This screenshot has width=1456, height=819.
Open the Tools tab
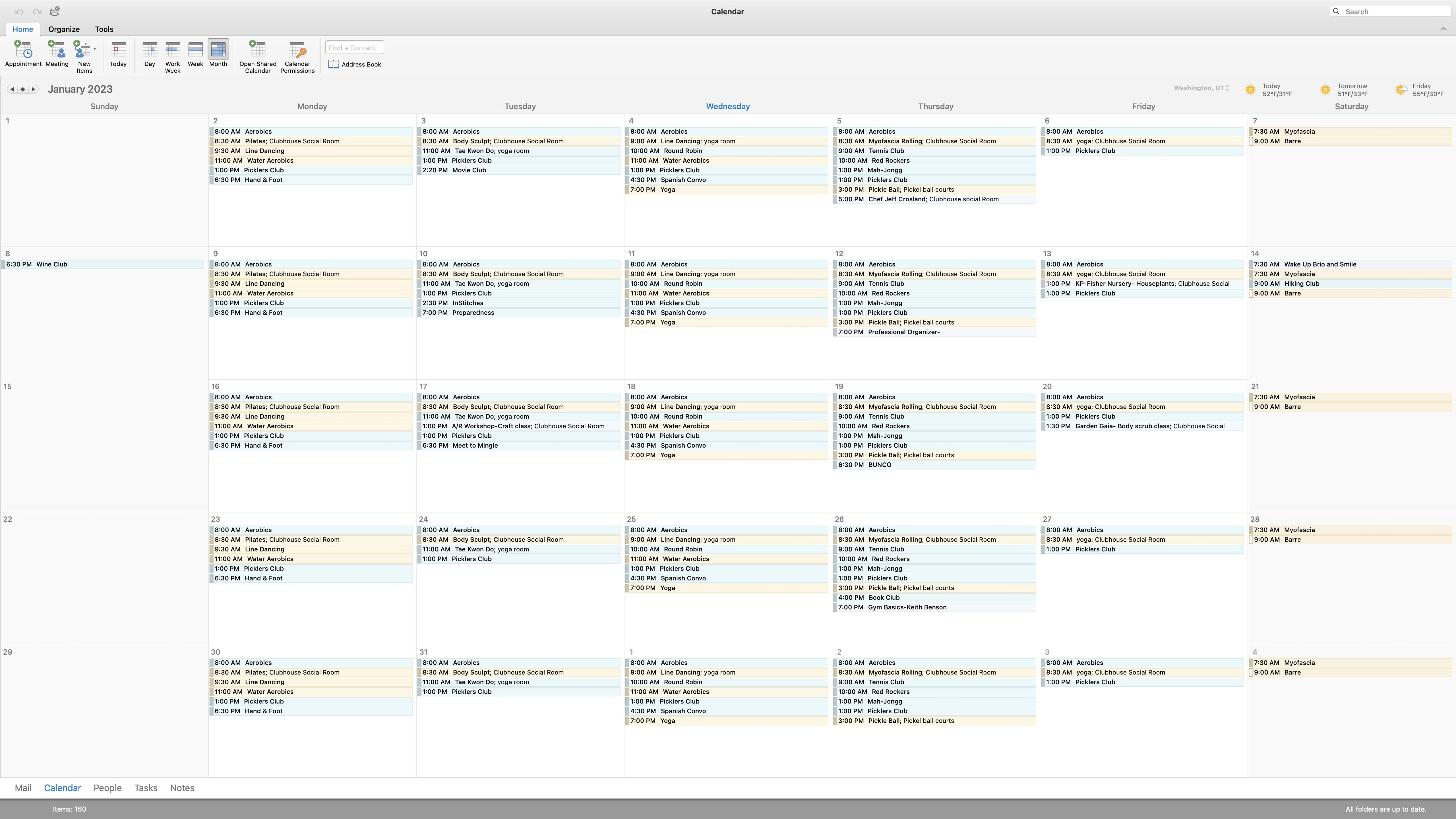tap(104, 29)
